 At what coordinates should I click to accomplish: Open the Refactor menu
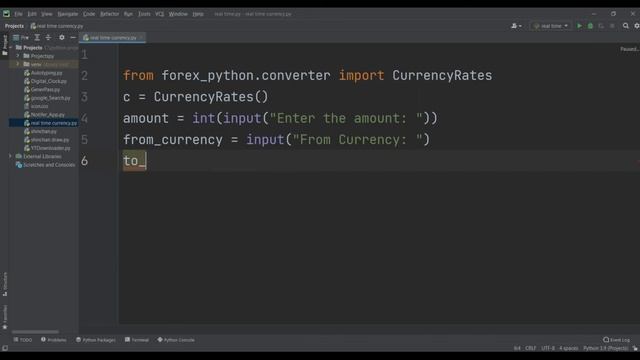109,14
